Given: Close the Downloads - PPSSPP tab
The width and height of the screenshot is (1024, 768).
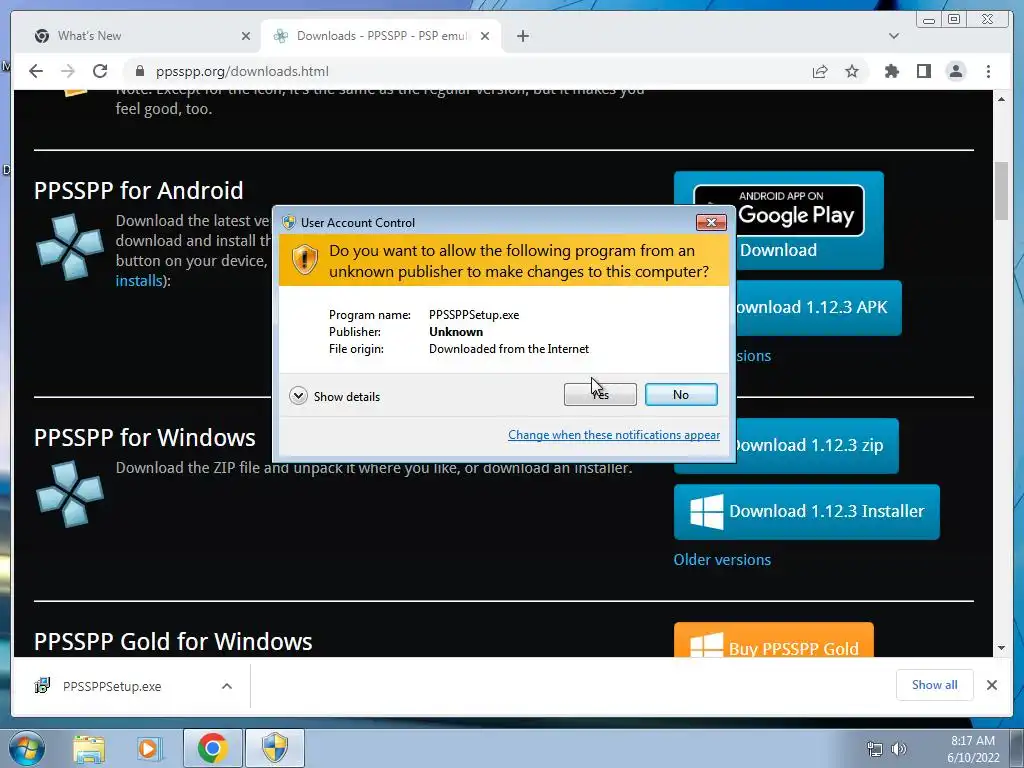Looking at the screenshot, I should point(485,36).
